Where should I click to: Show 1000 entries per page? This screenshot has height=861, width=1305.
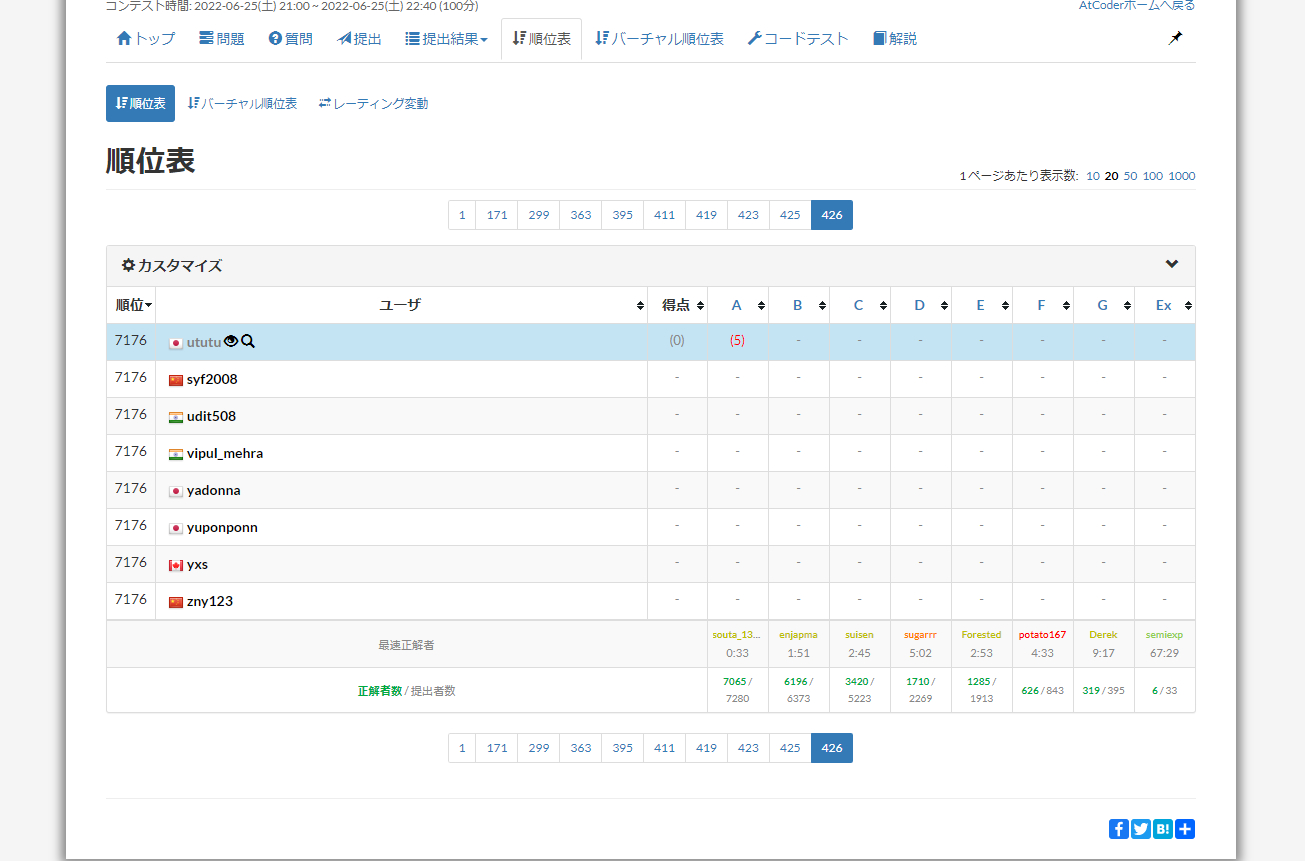click(x=1181, y=176)
